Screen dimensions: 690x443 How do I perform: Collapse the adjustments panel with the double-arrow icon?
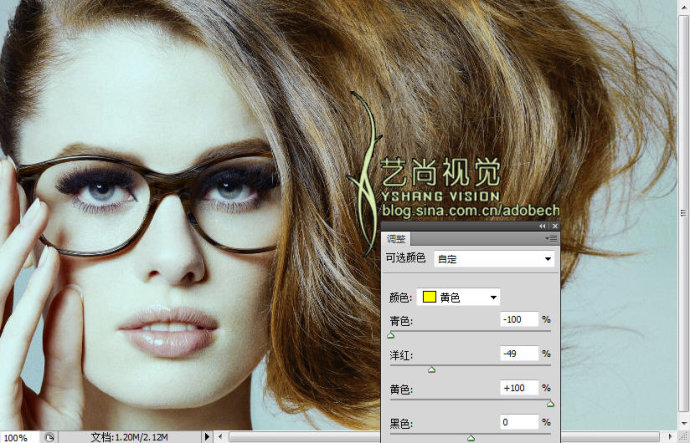click(542, 226)
